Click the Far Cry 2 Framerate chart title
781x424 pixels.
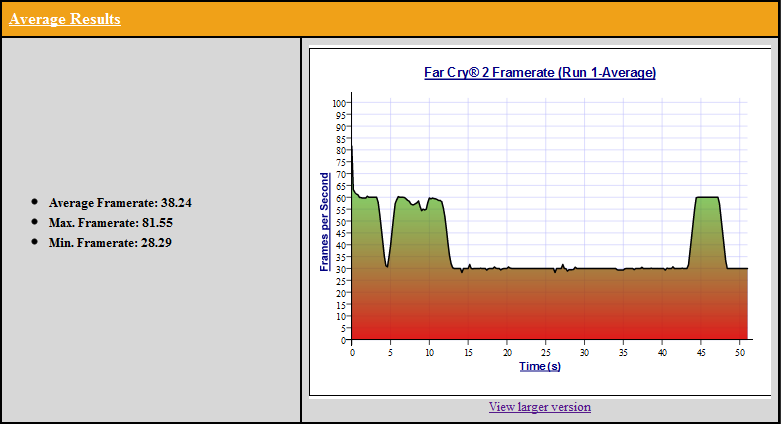point(540,73)
